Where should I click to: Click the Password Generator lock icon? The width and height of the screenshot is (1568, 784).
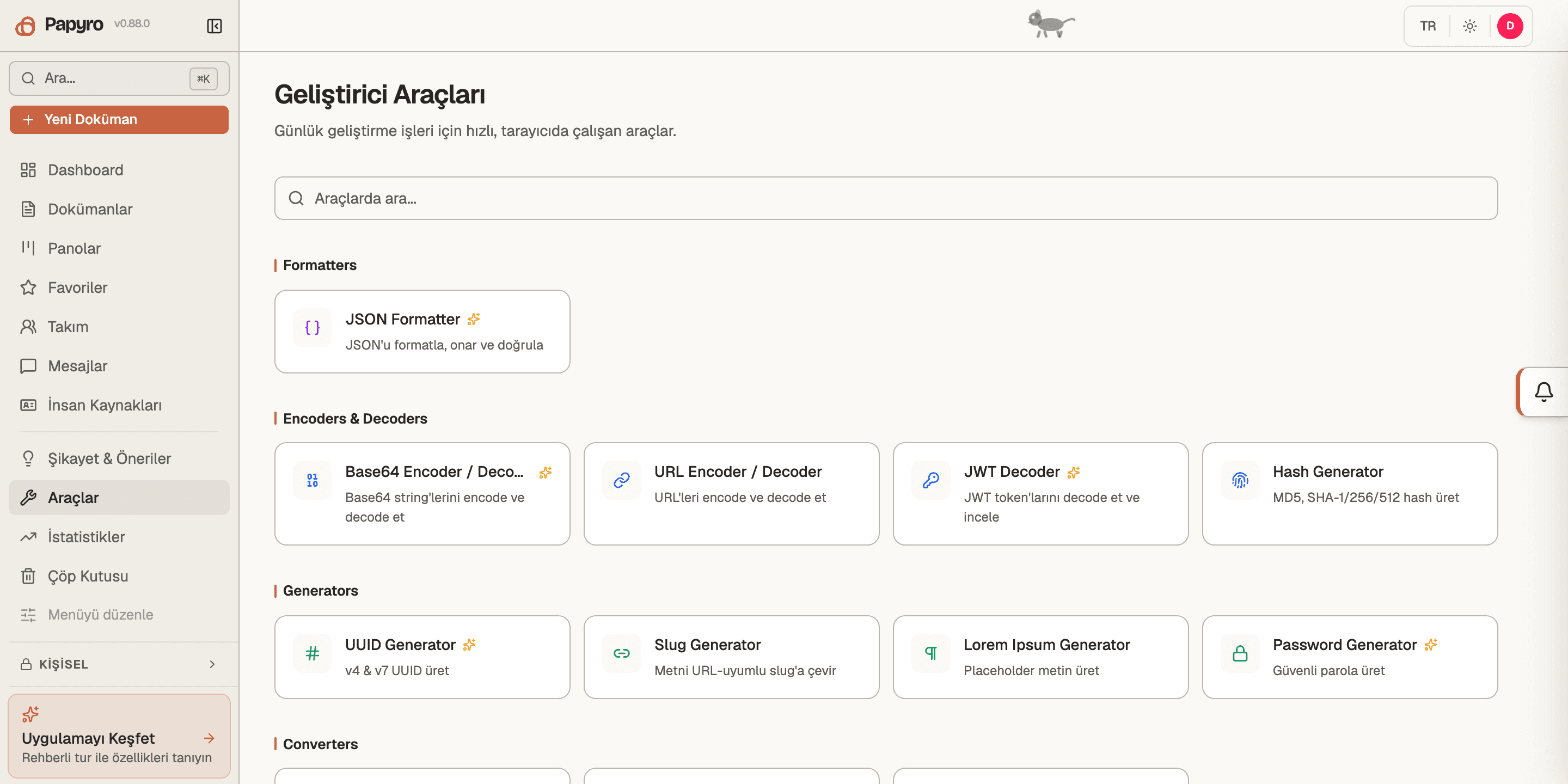(1240, 653)
